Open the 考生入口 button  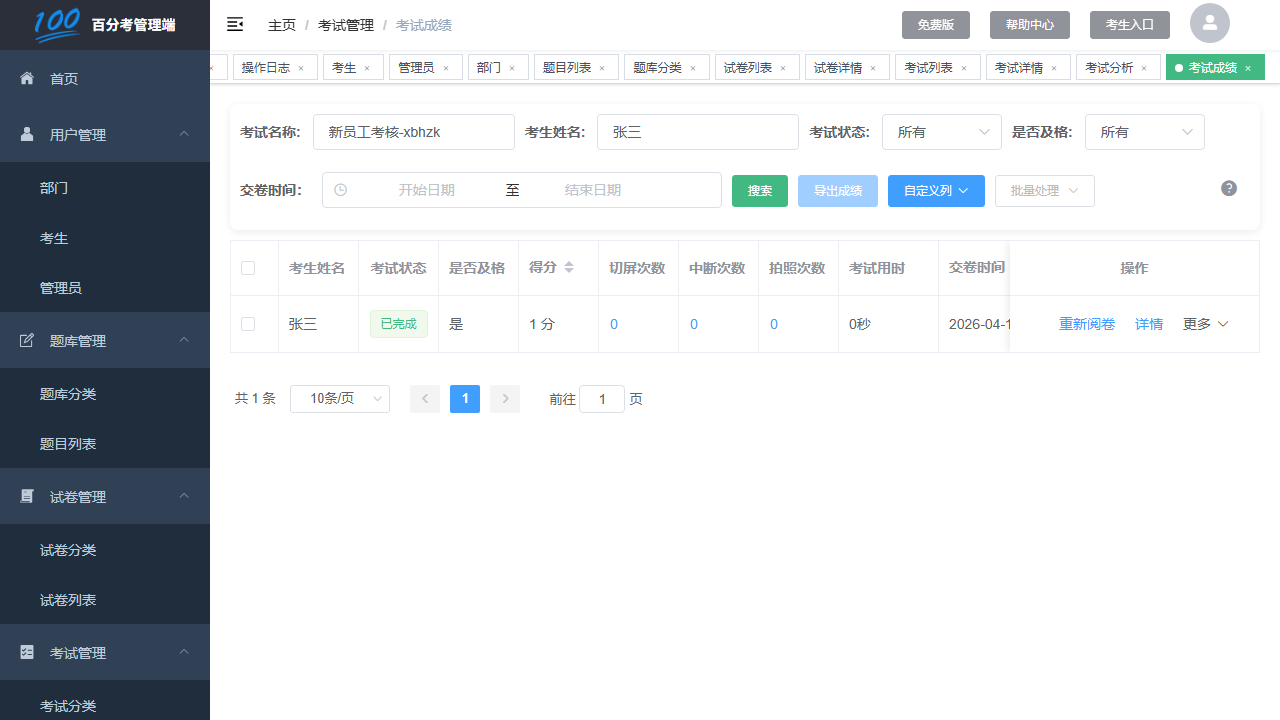point(1130,25)
